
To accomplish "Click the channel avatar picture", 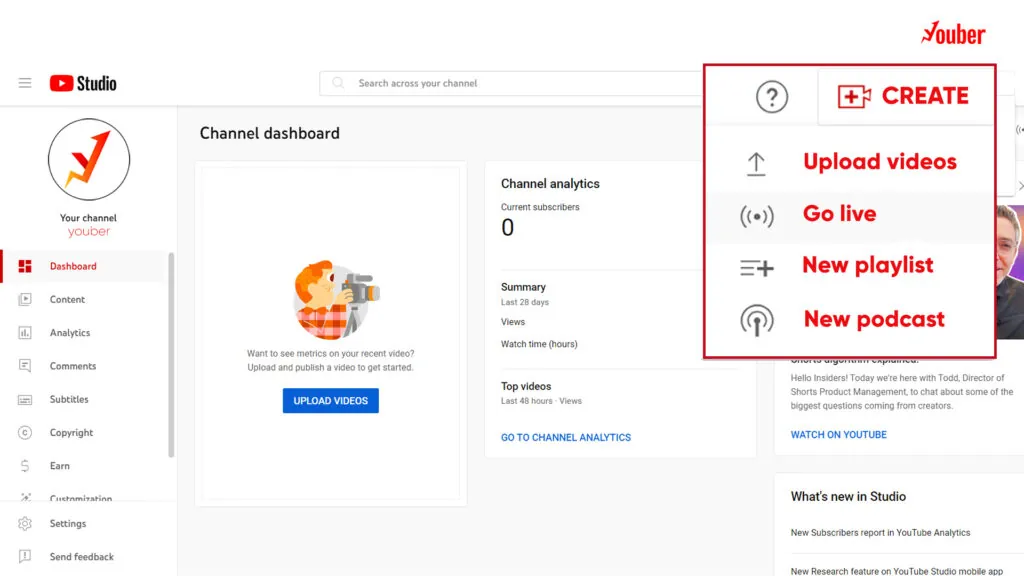I will [x=89, y=159].
